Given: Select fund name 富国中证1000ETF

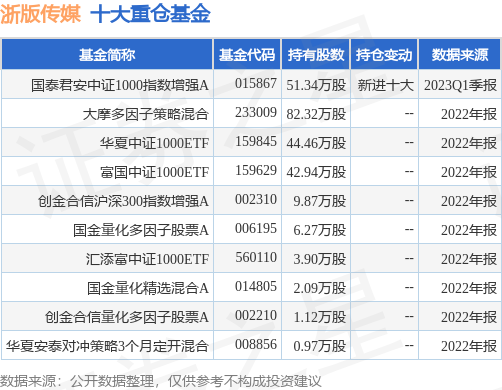Looking at the screenshot, I should tap(154, 172).
